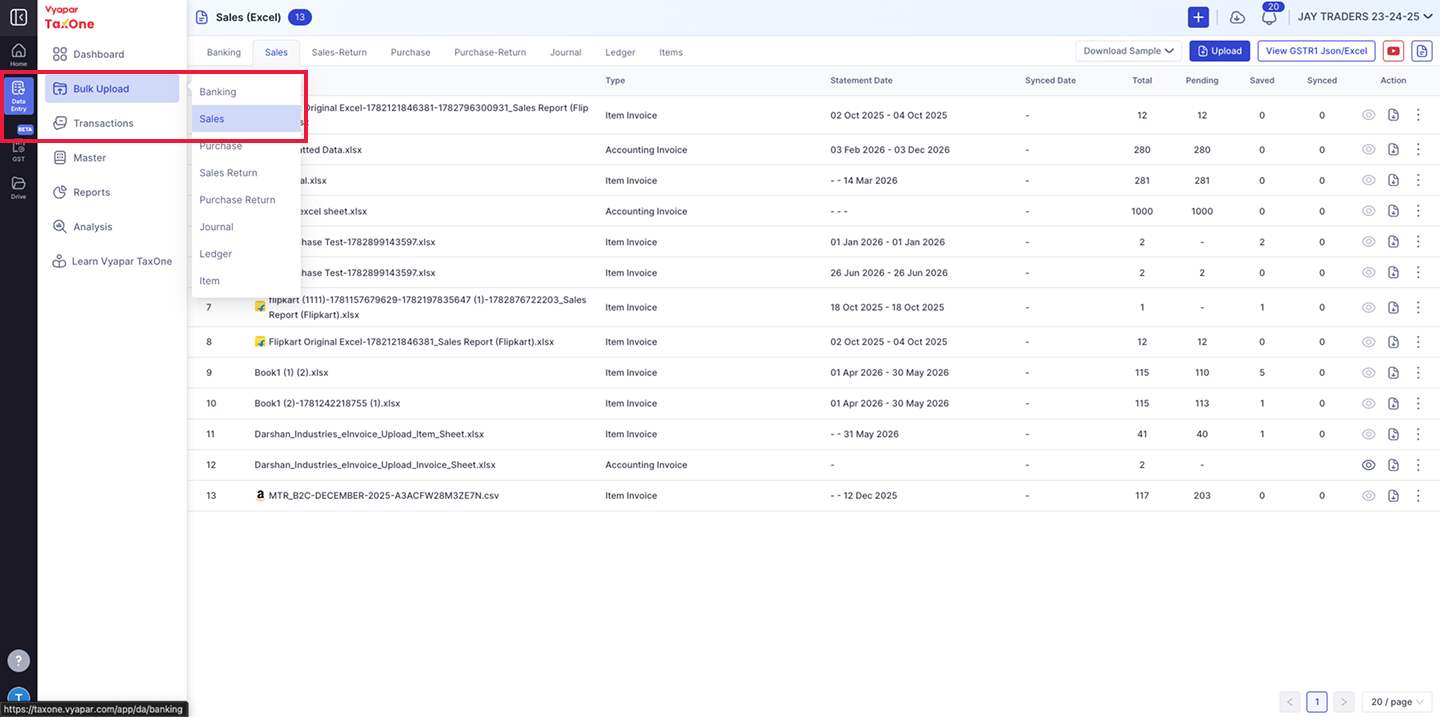
Task: Click Darshan_Industries_eInvoice_Upload_Item_Sheet.xlsx file name
Action: (x=369, y=434)
